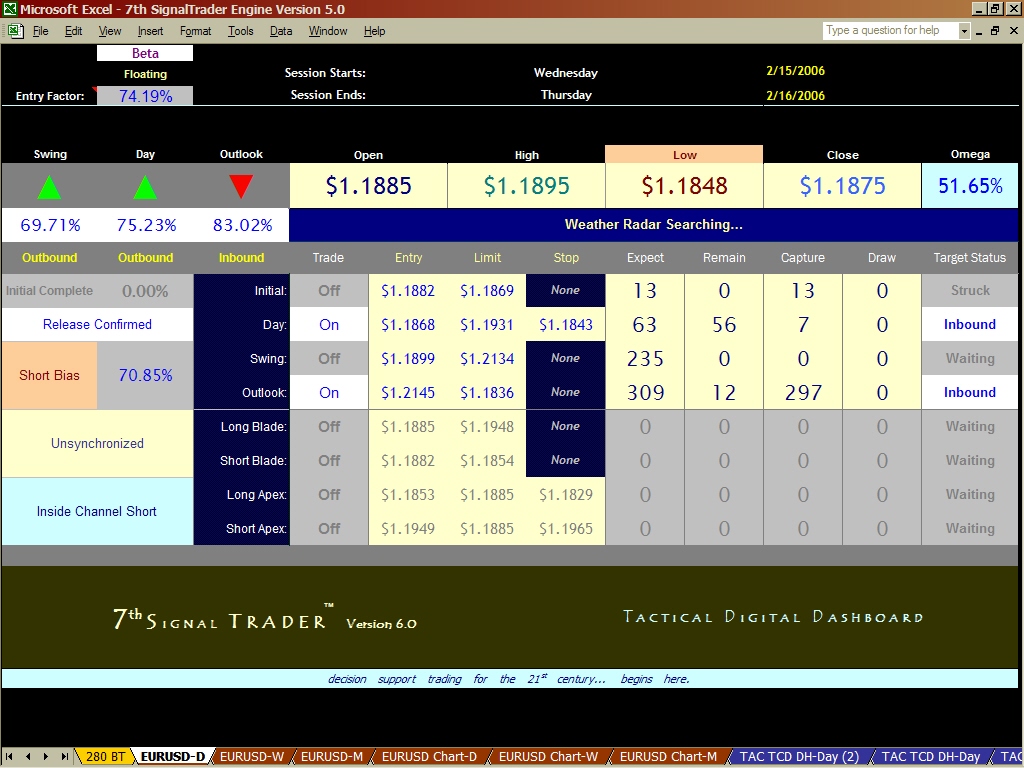Select the Short Bias cell

click(x=49, y=376)
